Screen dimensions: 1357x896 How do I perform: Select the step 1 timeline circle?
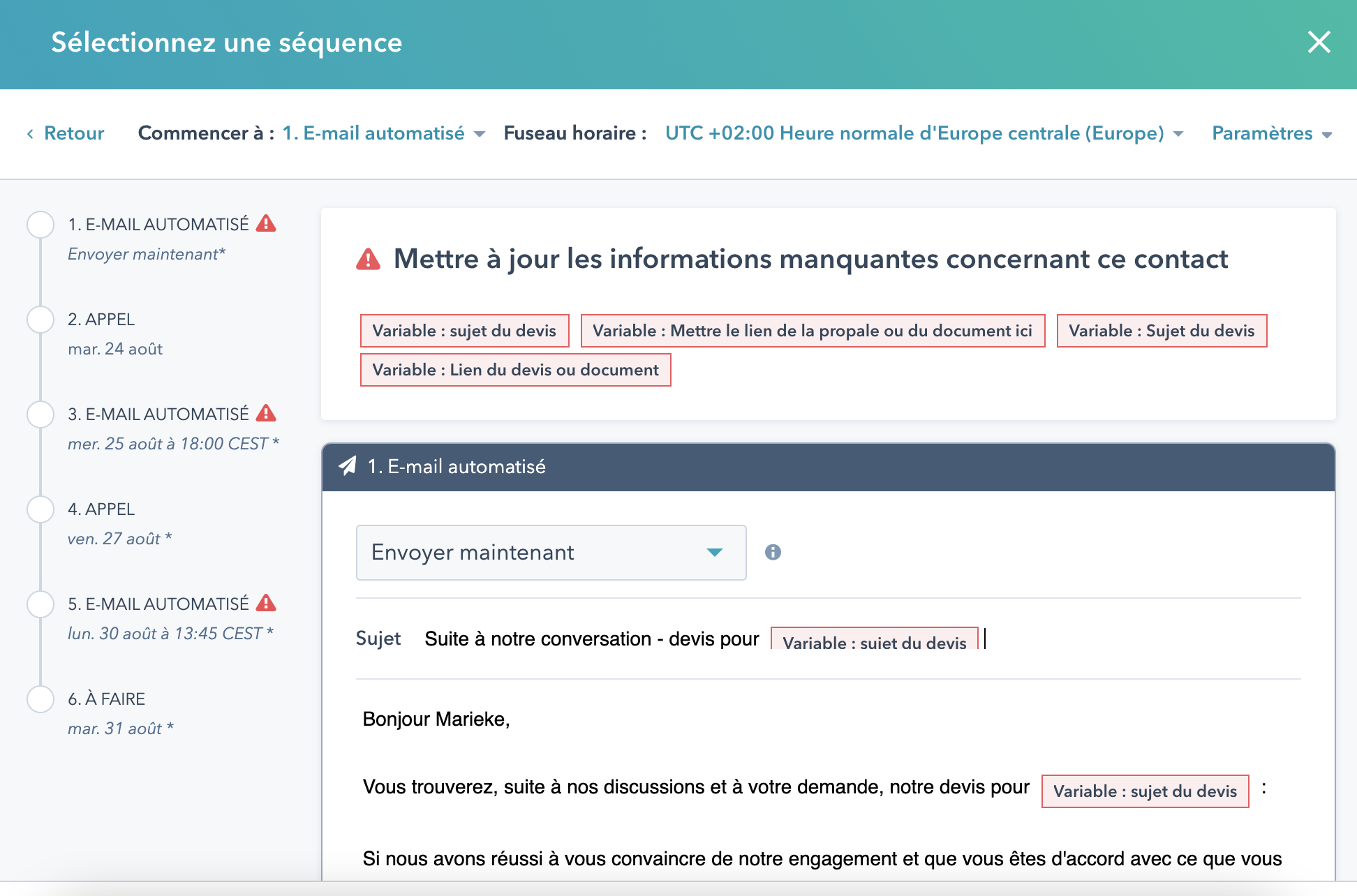coord(40,225)
